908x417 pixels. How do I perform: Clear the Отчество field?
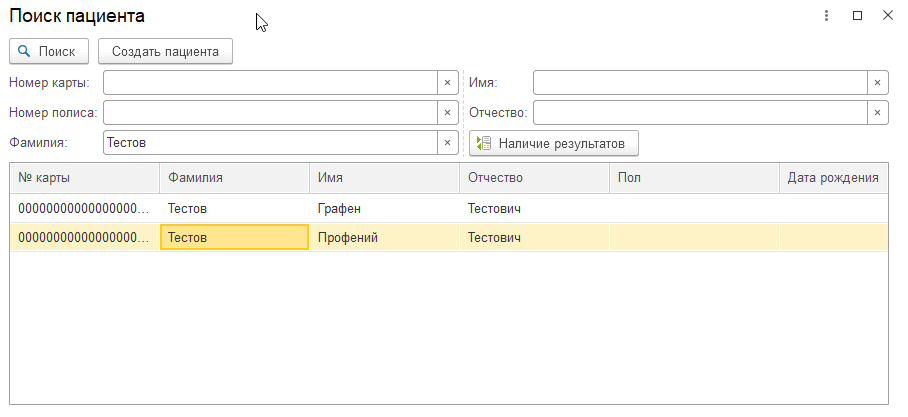[877, 113]
